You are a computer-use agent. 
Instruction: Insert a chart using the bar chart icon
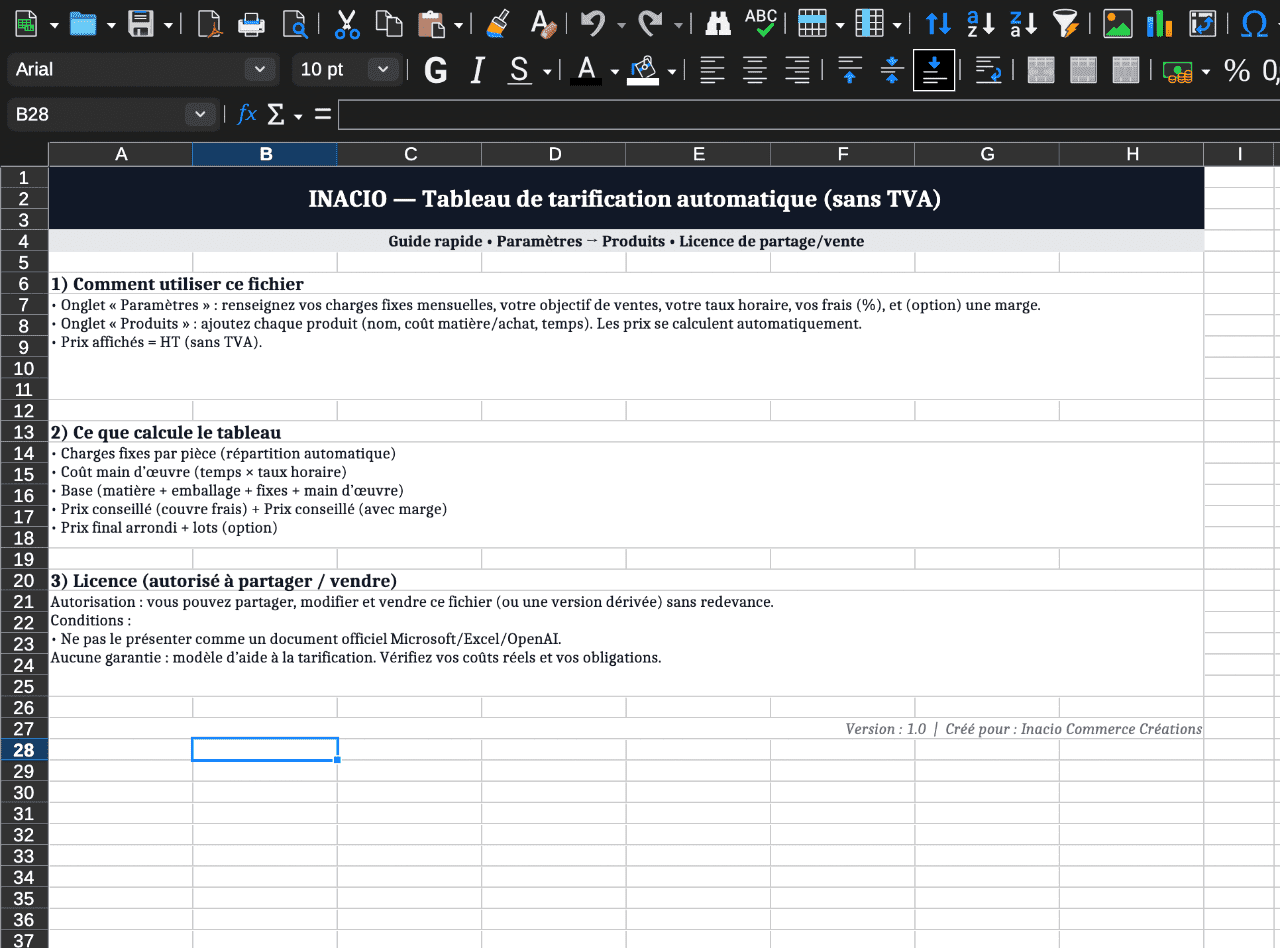[1159, 23]
